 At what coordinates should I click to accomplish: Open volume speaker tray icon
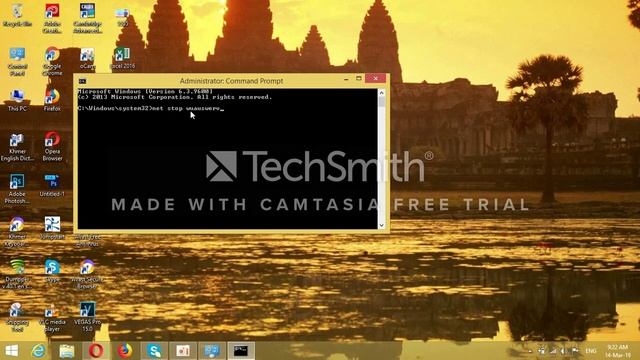pos(564,351)
